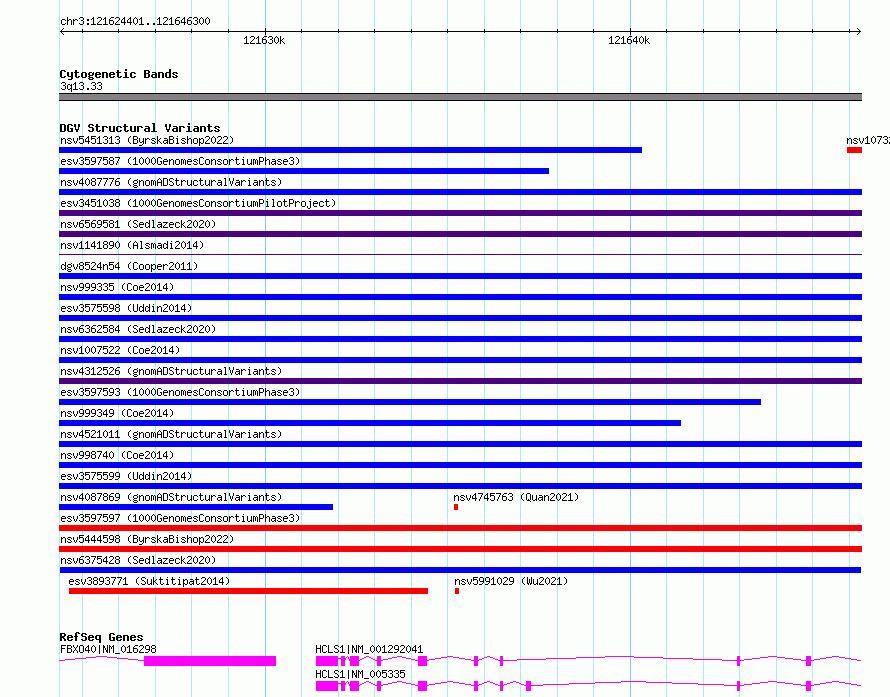890x697 pixels.
Task: Open esv3597593 (1000GenomesConsortiumPhase3) label
Action: pyautogui.click(x=180, y=392)
